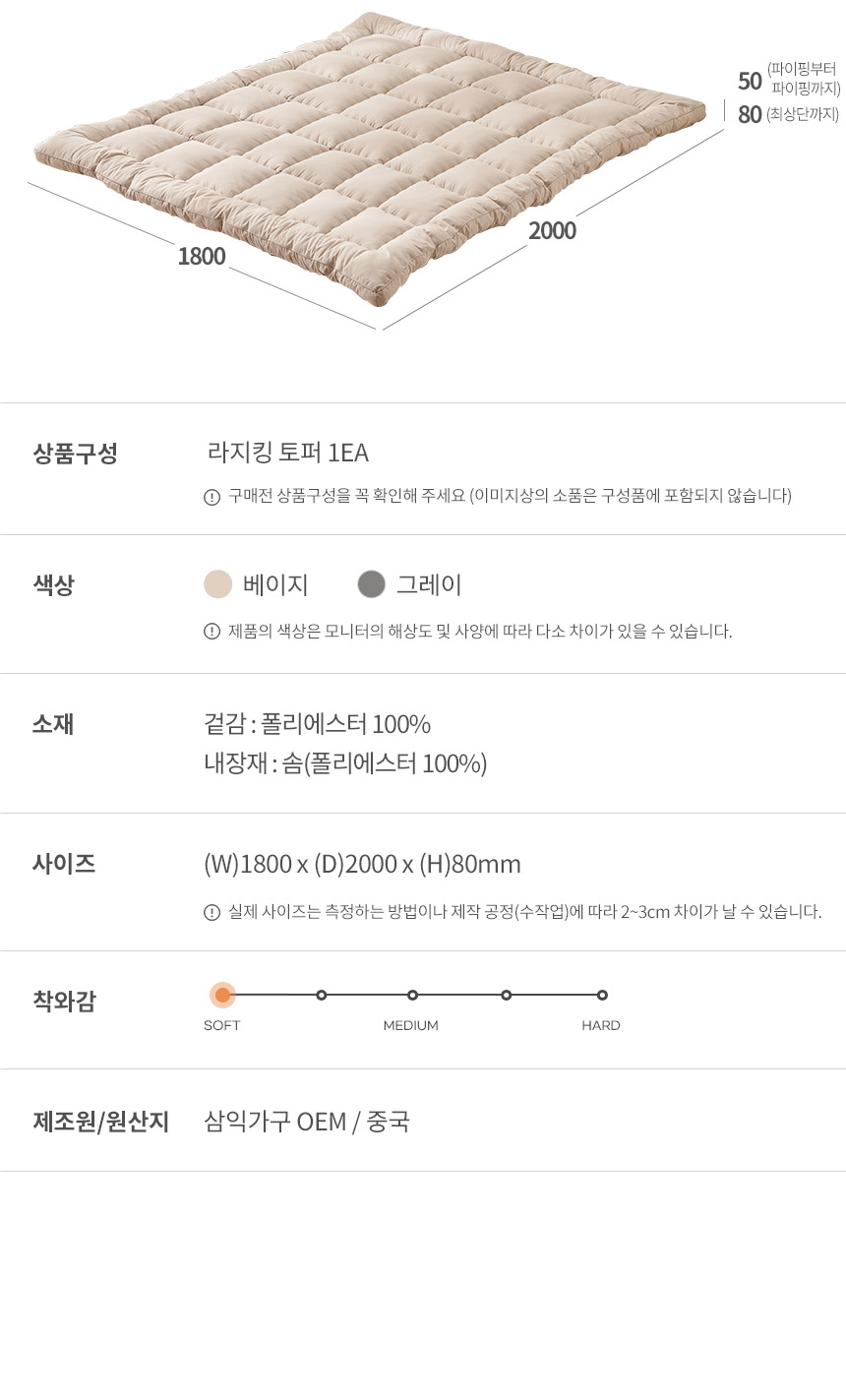Click the 80 (최상단까지) height label

pyautogui.click(x=750, y=115)
